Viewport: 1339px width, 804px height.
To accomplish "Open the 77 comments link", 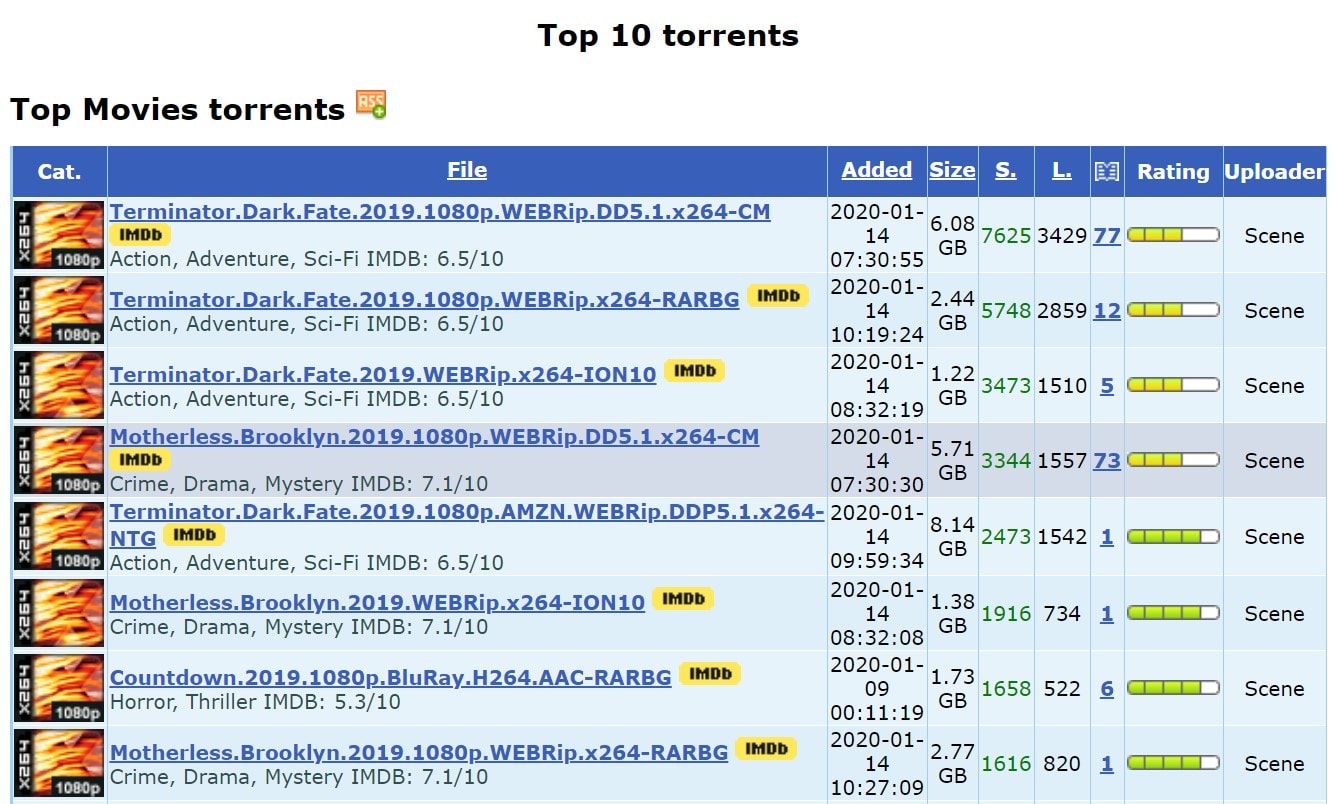I will [1107, 236].
